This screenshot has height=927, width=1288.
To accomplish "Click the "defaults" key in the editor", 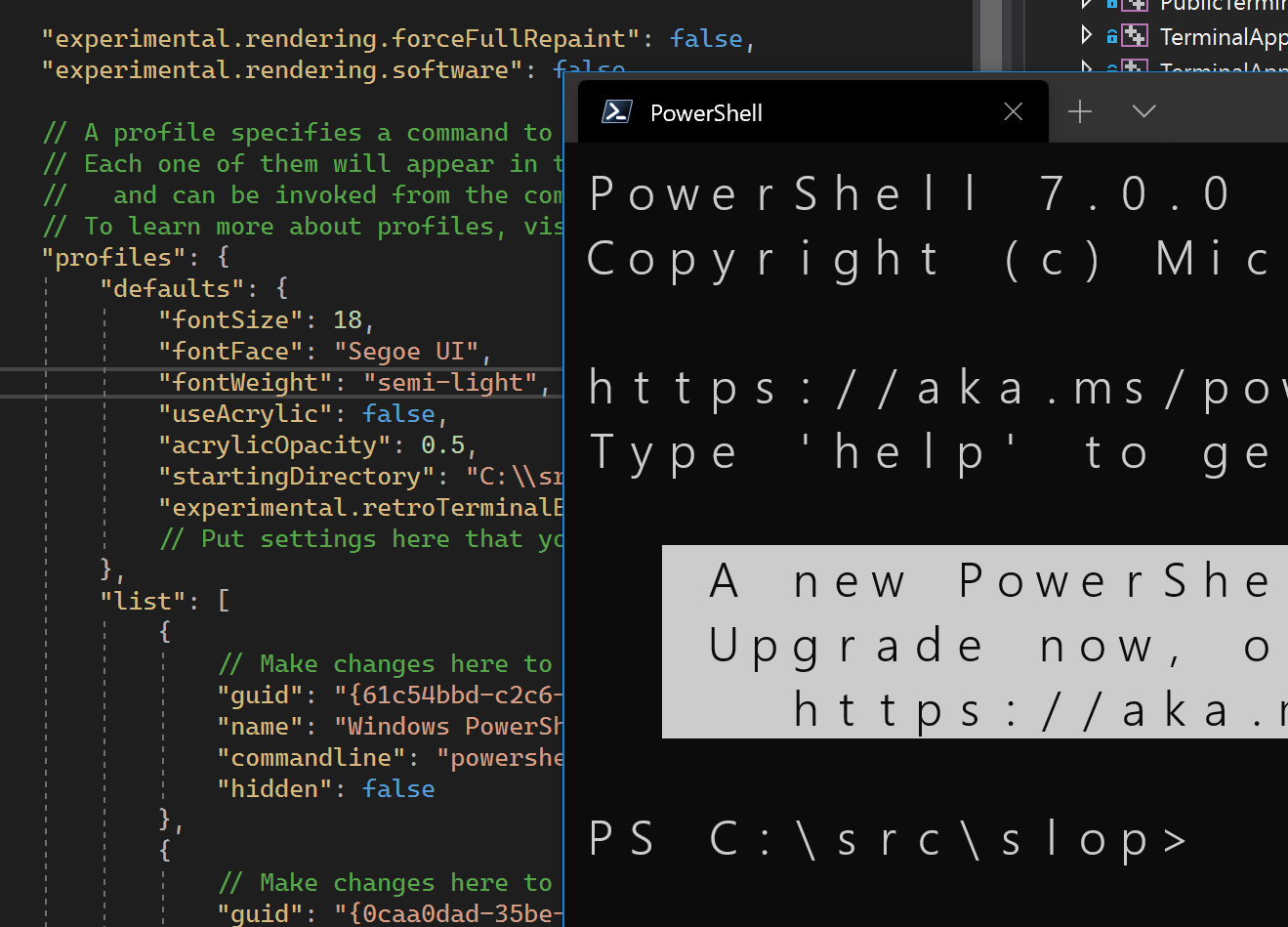I will 172,289.
